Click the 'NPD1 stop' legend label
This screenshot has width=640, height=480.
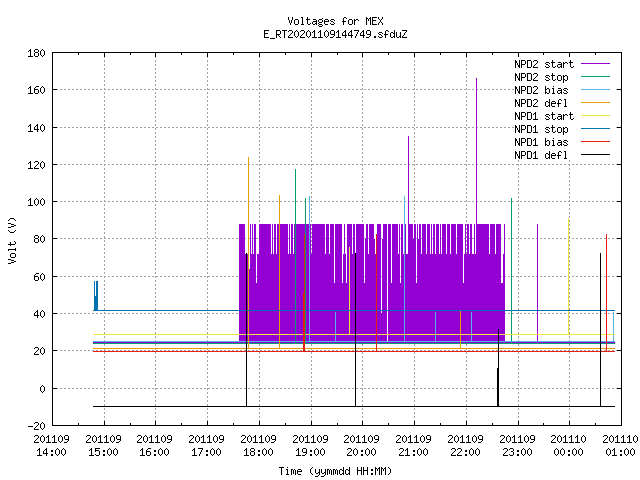[x=541, y=129]
